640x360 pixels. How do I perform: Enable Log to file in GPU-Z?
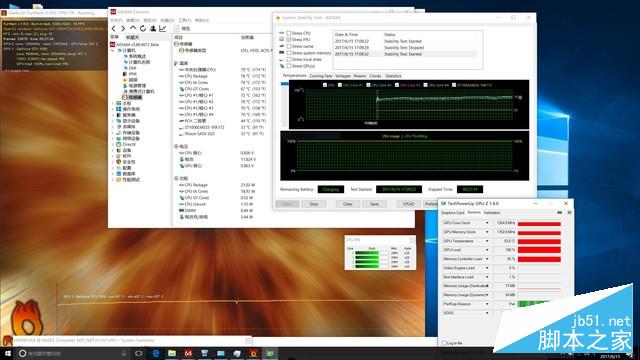pyautogui.click(x=444, y=343)
